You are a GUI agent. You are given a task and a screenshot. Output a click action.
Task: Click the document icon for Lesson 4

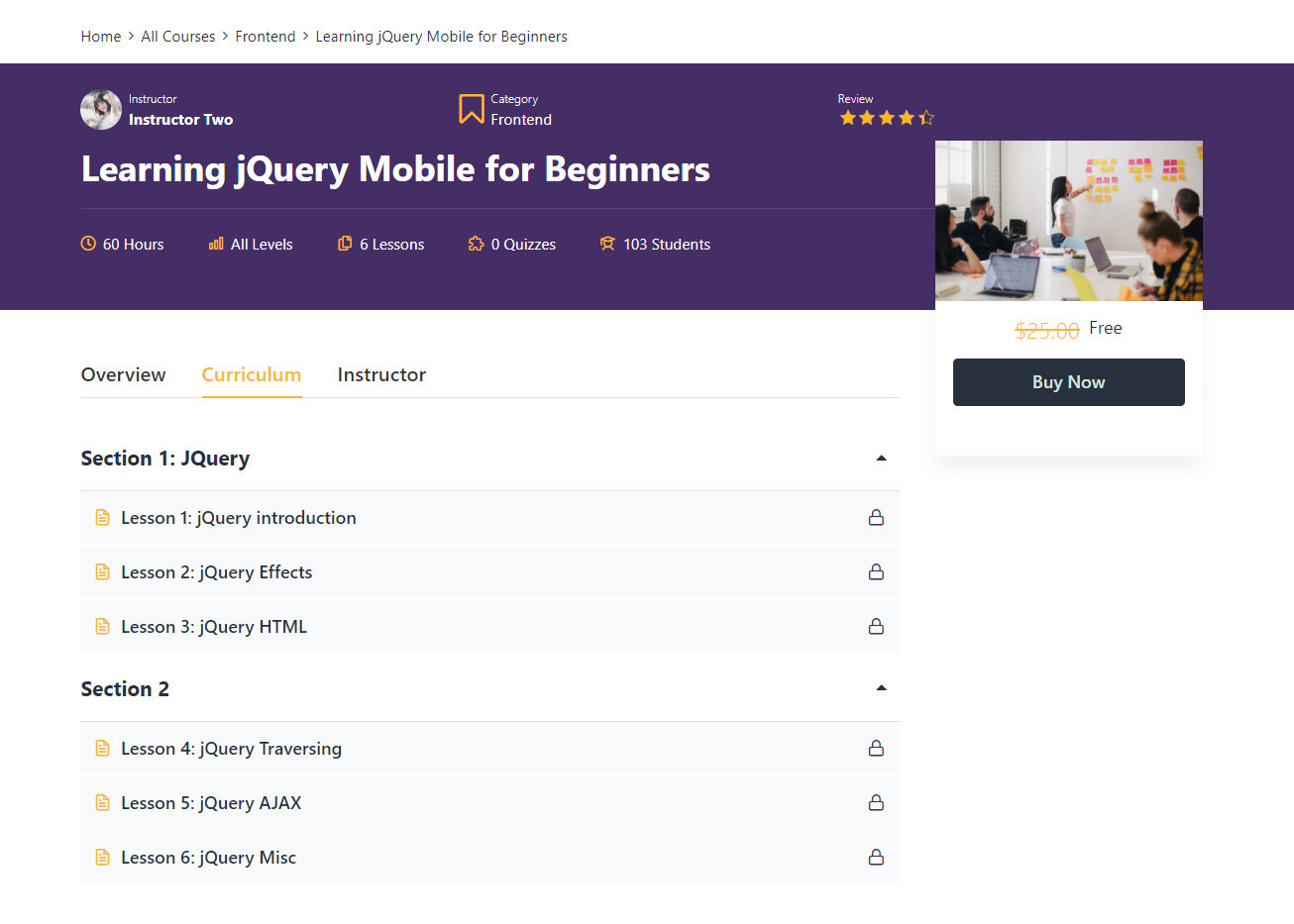[102, 748]
